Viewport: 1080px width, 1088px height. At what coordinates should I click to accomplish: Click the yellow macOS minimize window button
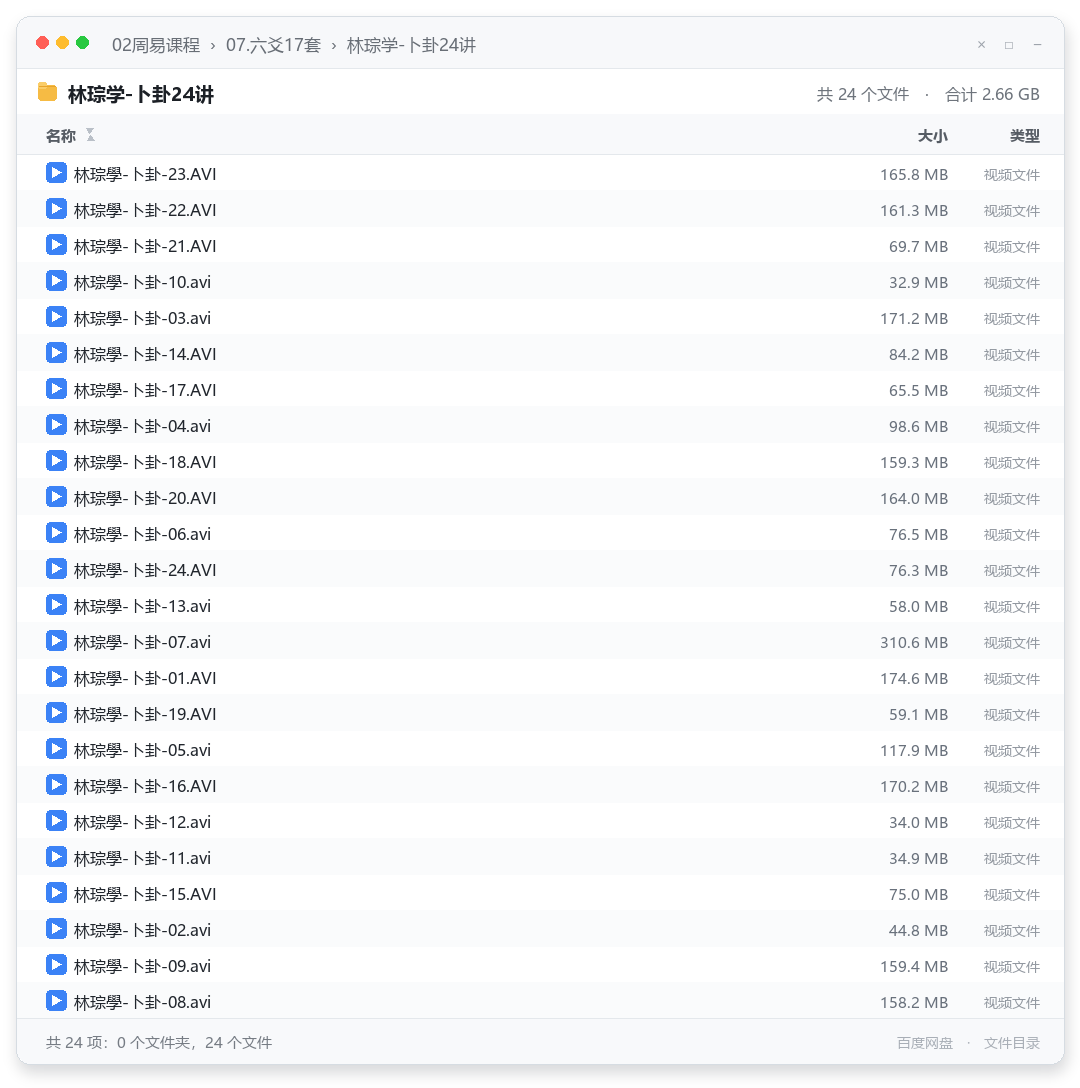point(62,43)
